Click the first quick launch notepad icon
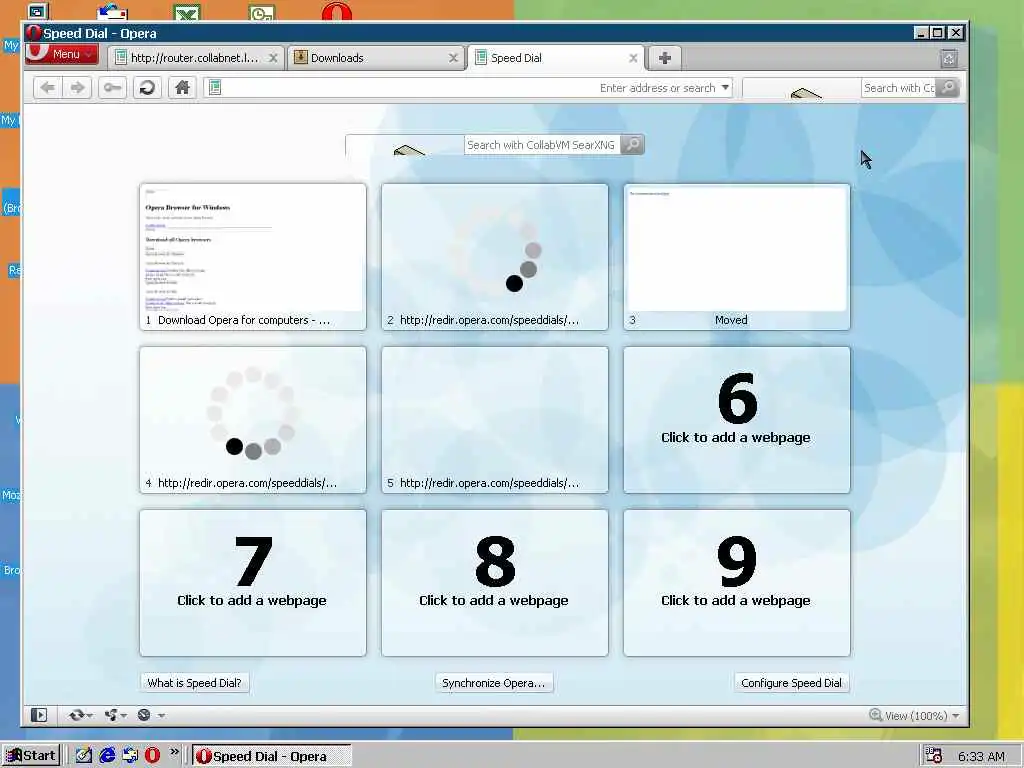The width and height of the screenshot is (1024, 768). pos(84,756)
